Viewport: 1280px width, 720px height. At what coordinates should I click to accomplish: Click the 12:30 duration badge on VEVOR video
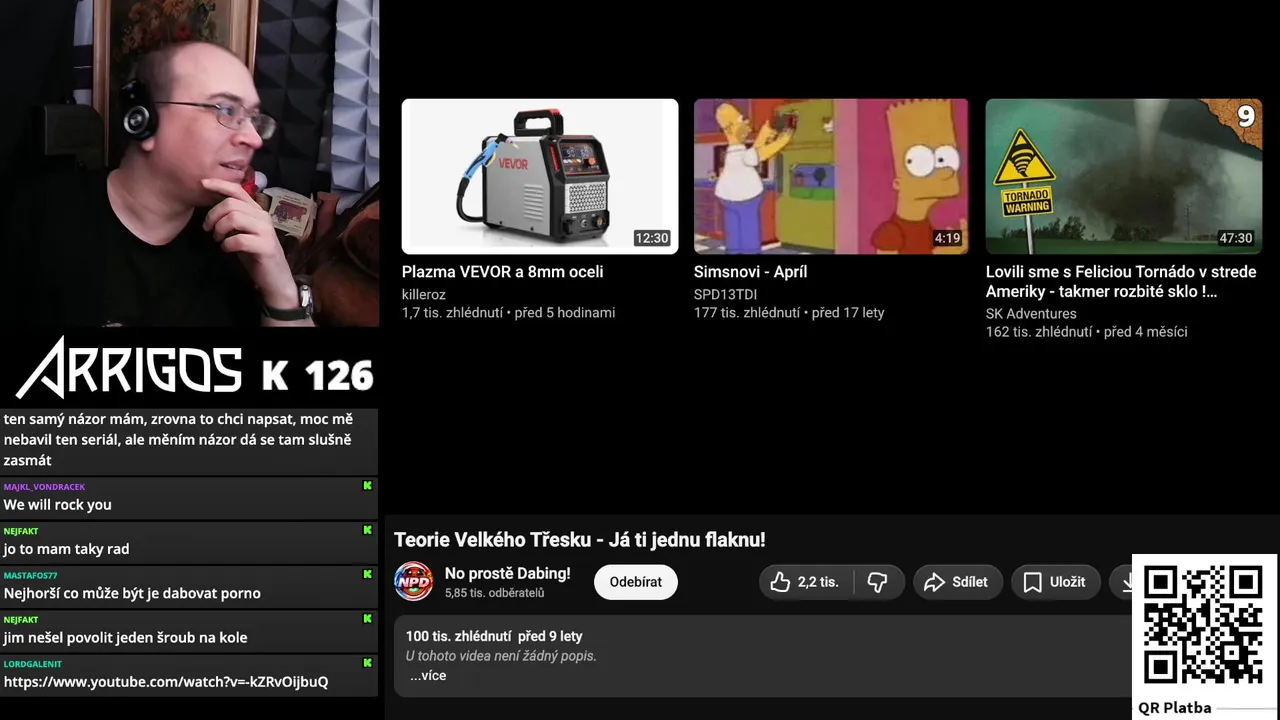coord(652,238)
